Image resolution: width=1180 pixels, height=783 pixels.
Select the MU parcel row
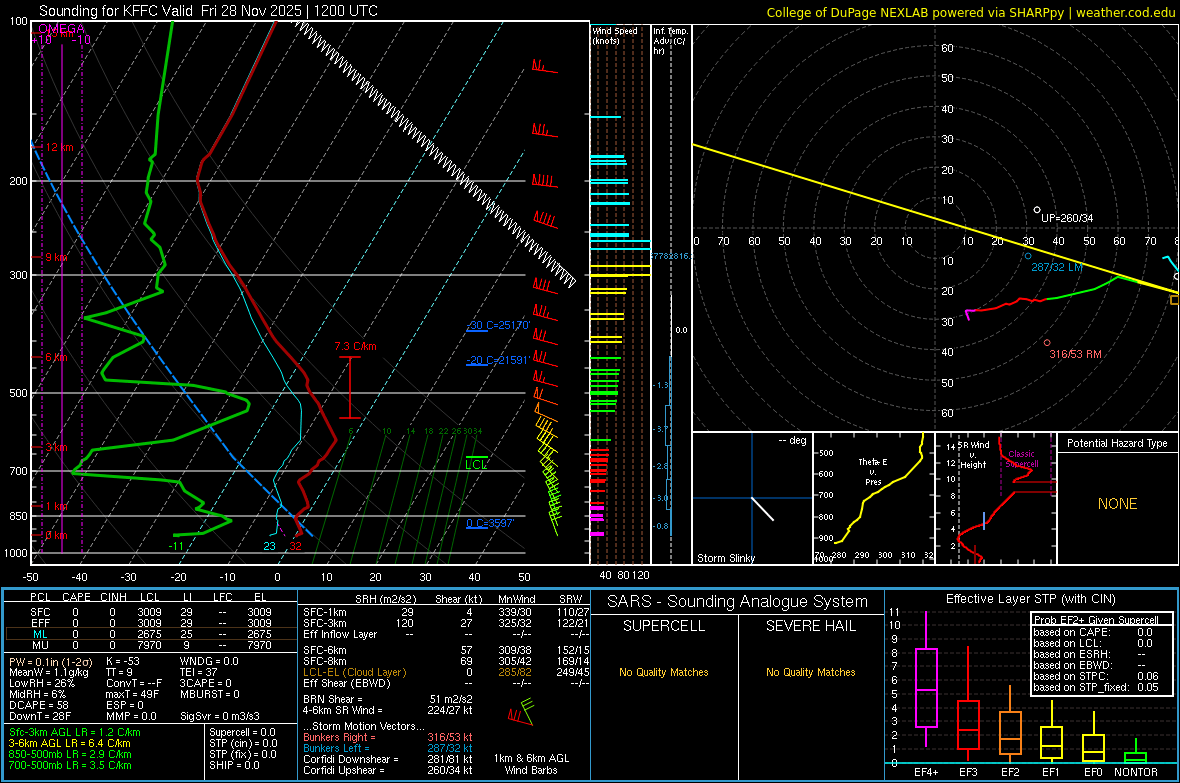point(151,645)
